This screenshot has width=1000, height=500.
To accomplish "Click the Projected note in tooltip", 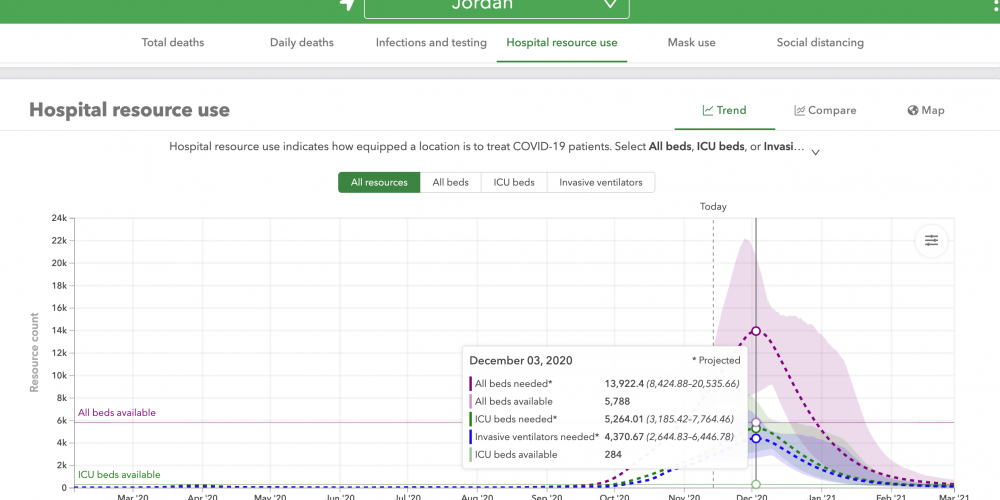I will pyautogui.click(x=716, y=360).
